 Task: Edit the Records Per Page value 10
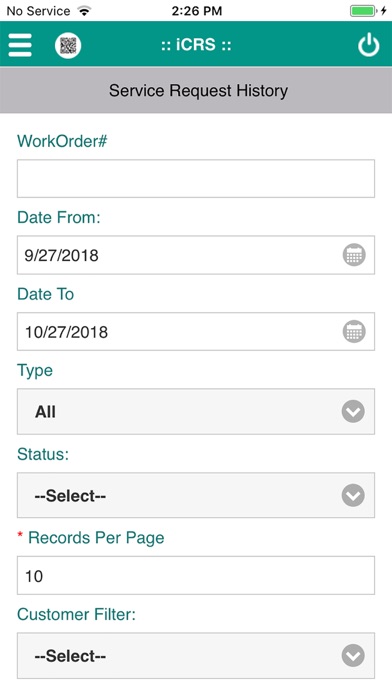click(x=196, y=575)
